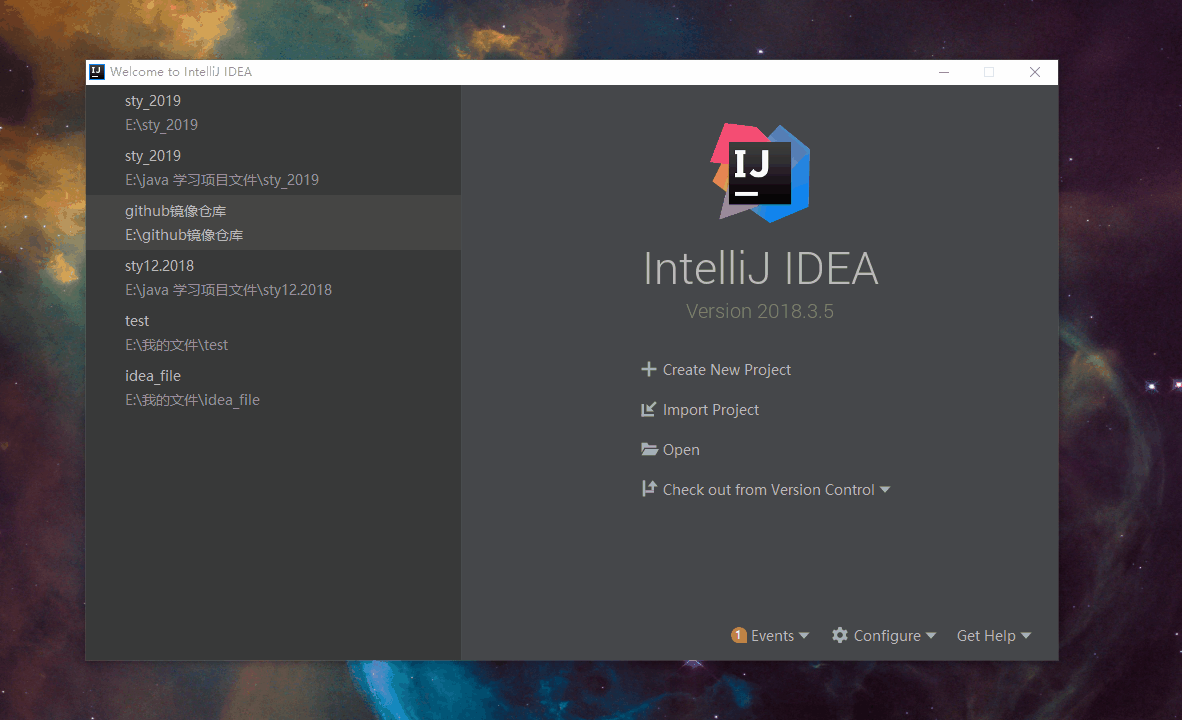
Task: Click the IJ icon in the title bar
Action: 96,72
